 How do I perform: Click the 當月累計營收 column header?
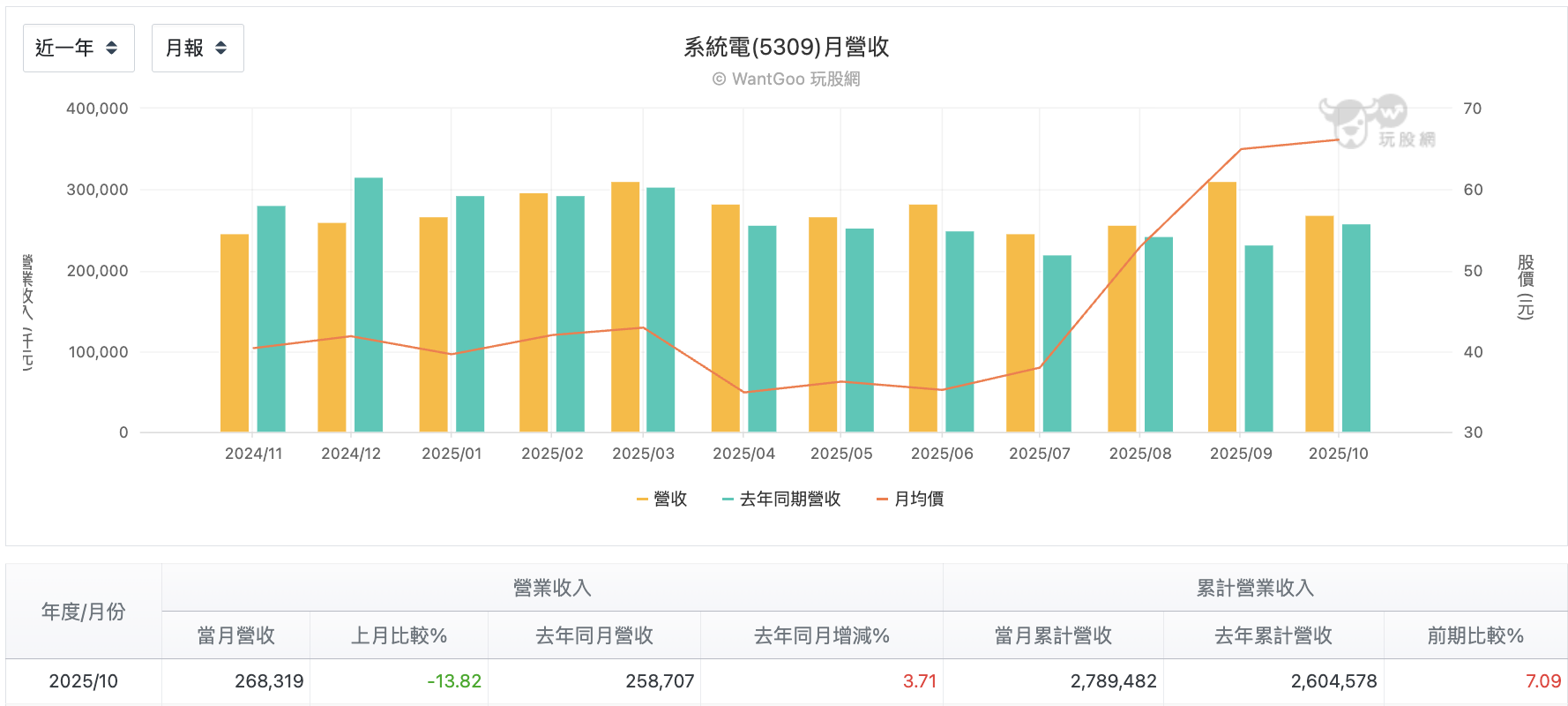click(1053, 635)
